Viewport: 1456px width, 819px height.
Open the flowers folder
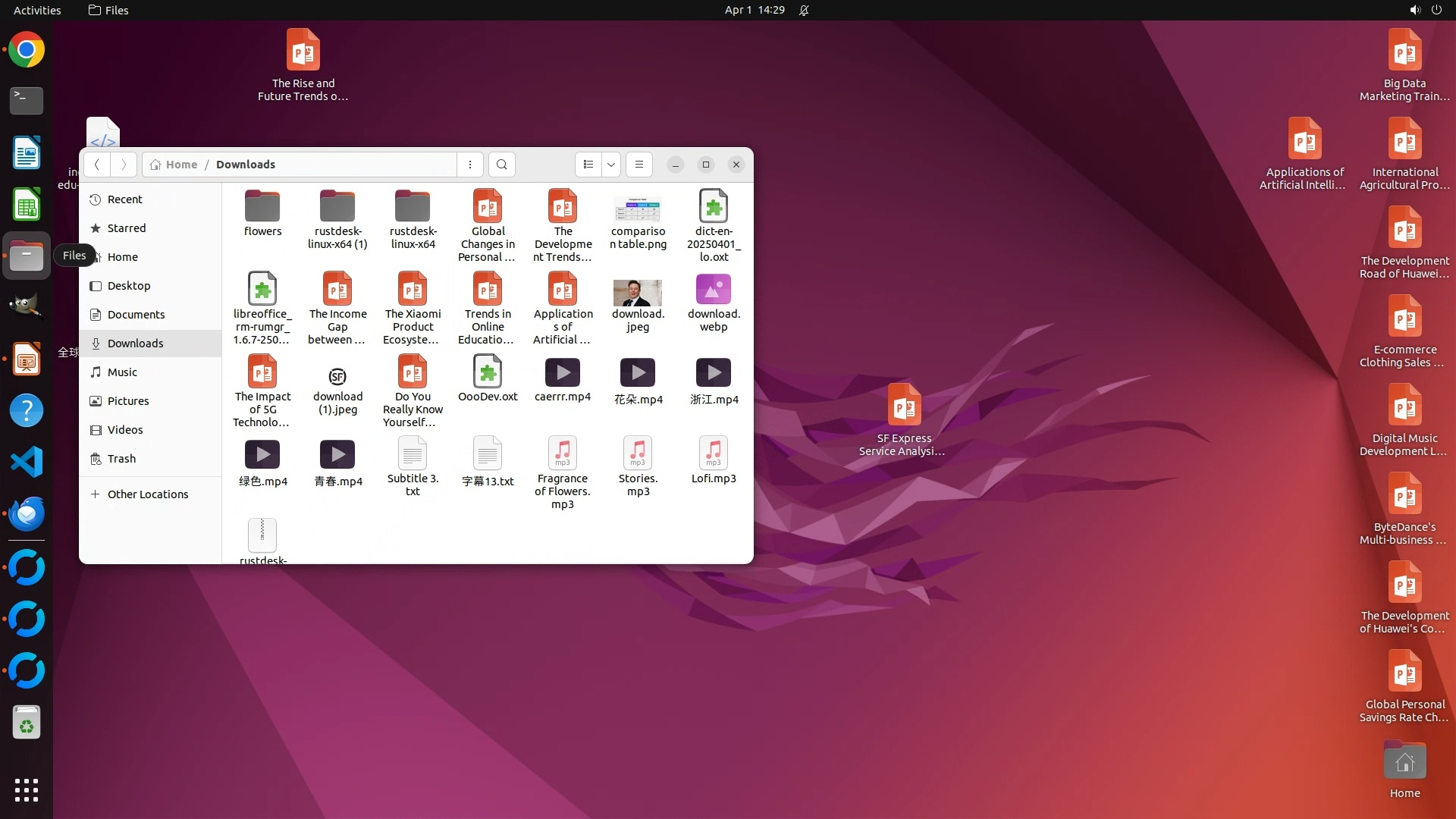(262, 207)
